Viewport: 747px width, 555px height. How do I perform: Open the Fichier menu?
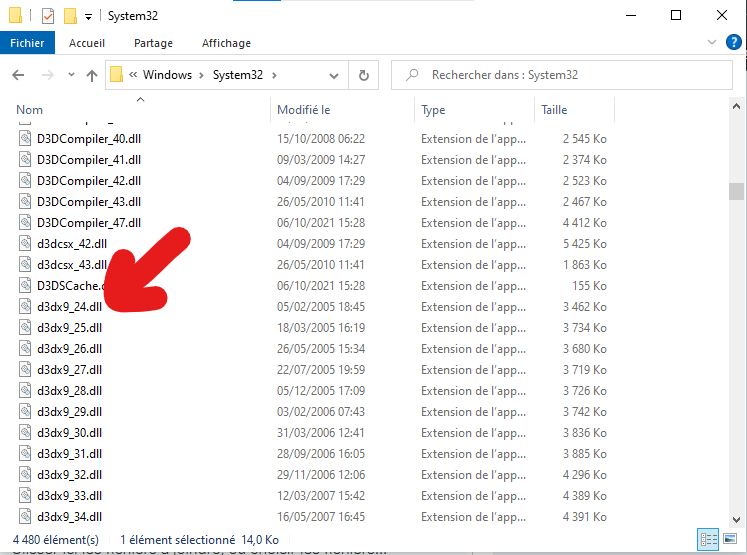tap(27, 43)
